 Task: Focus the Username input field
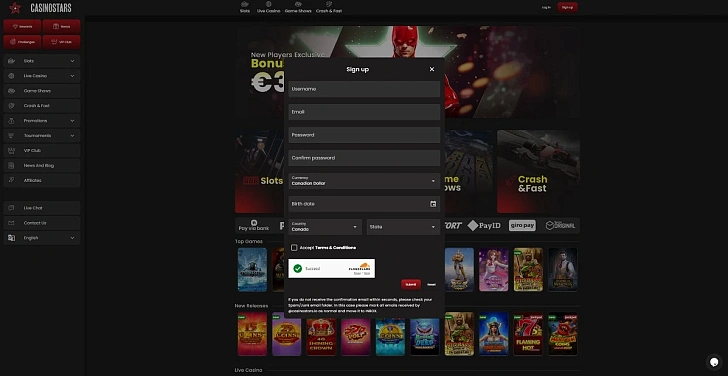tap(364, 89)
